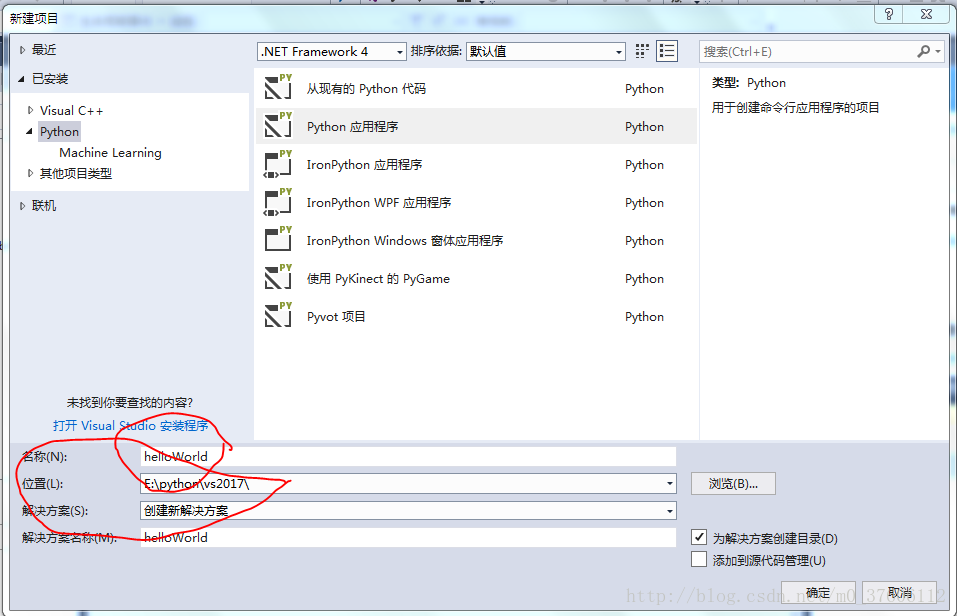Click the Pyvot 项目 template icon
Viewport: 957px width, 616px height.
pyautogui.click(x=278, y=316)
